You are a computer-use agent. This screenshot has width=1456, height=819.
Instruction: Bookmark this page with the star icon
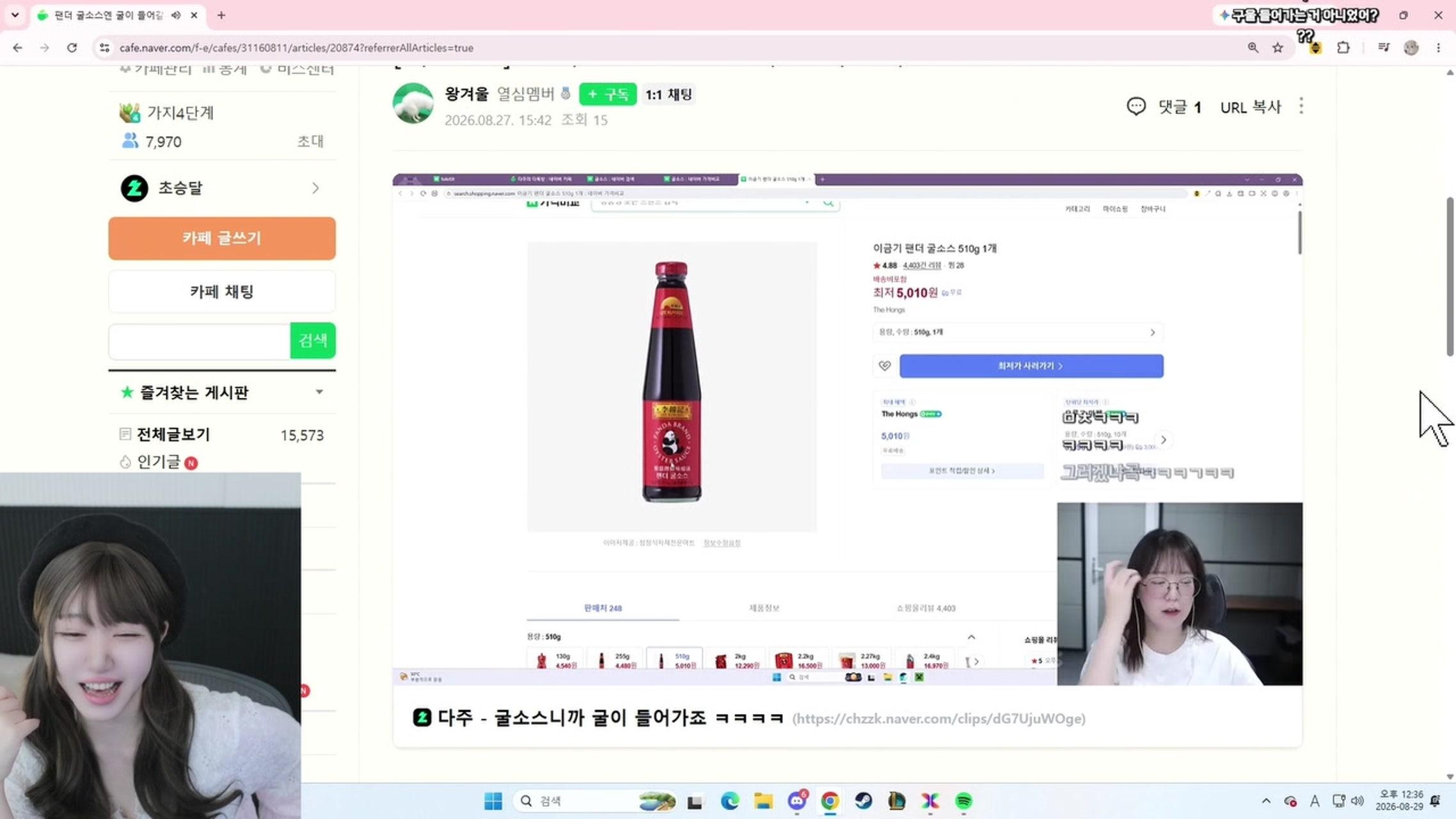coord(1278,48)
